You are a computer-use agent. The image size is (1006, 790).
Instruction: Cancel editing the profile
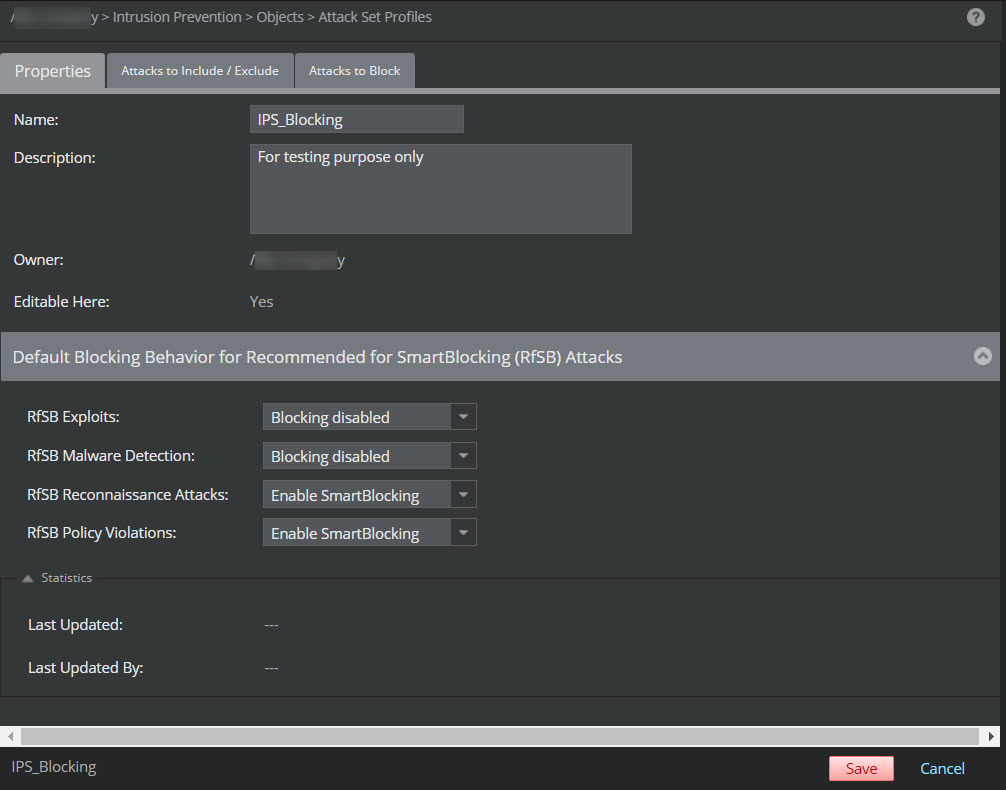click(x=942, y=768)
